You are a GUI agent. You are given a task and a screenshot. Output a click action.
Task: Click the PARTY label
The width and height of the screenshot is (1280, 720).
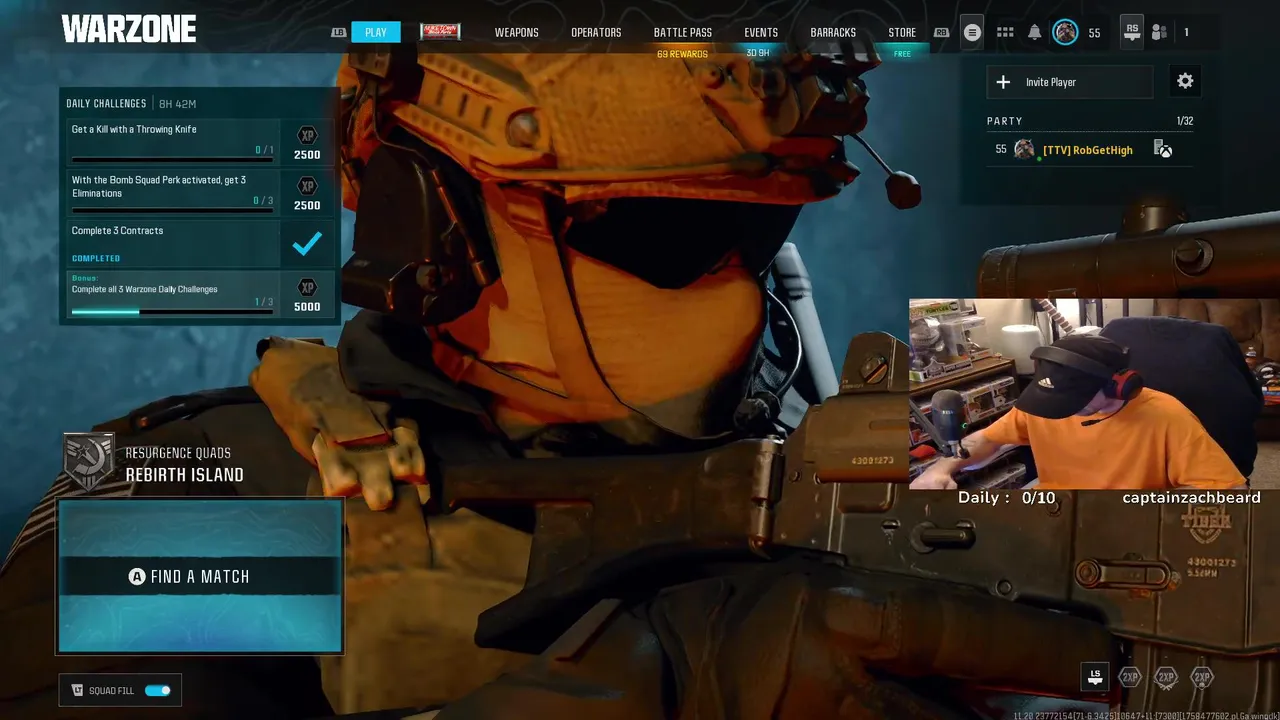[x=1004, y=121]
